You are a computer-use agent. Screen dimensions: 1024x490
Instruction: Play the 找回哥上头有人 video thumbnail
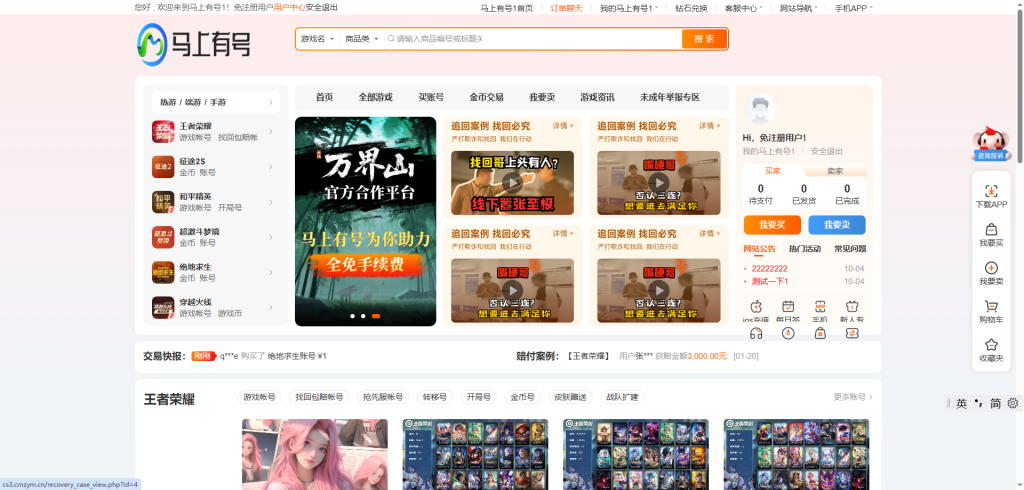pyautogui.click(x=512, y=182)
